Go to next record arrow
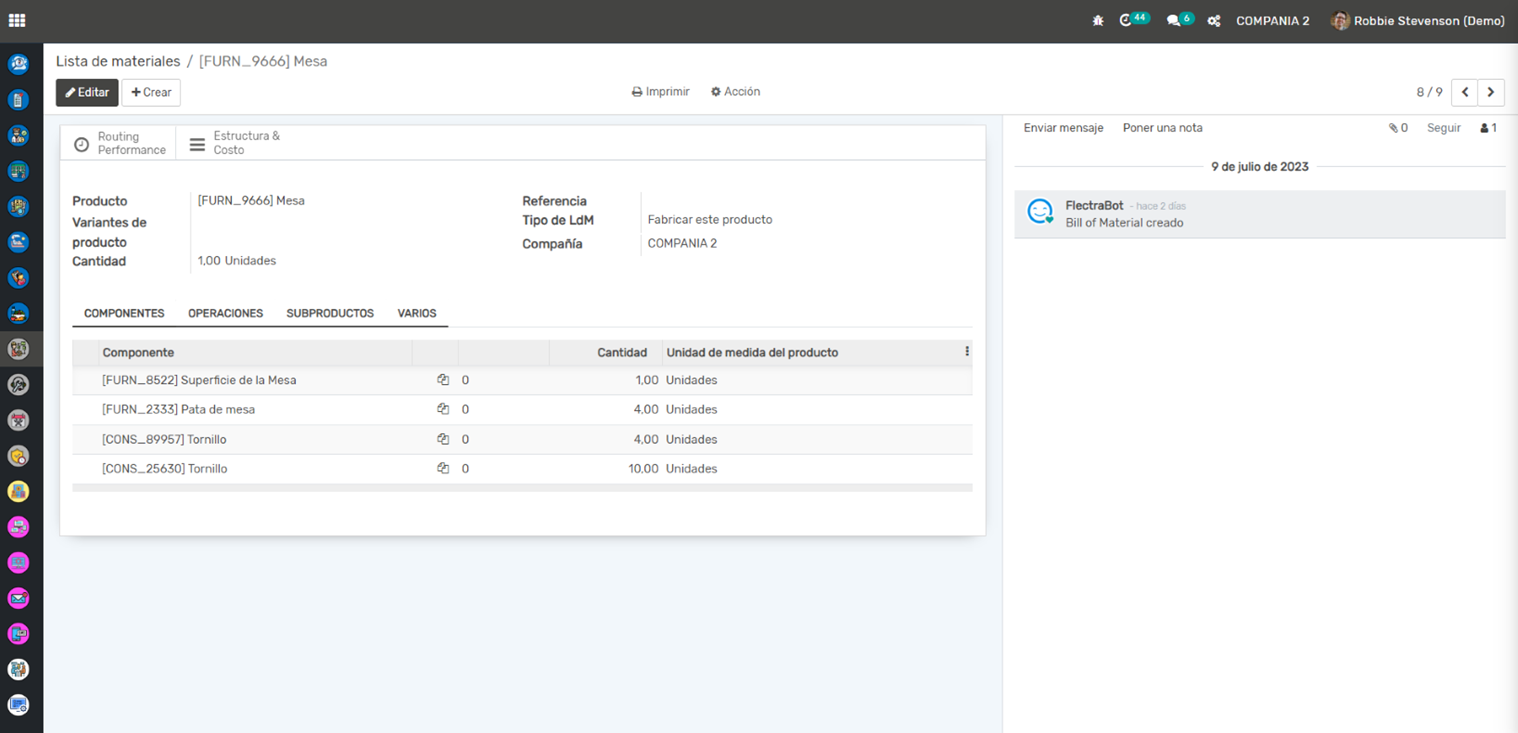Image resolution: width=1518 pixels, height=733 pixels. (x=1491, y=92)
